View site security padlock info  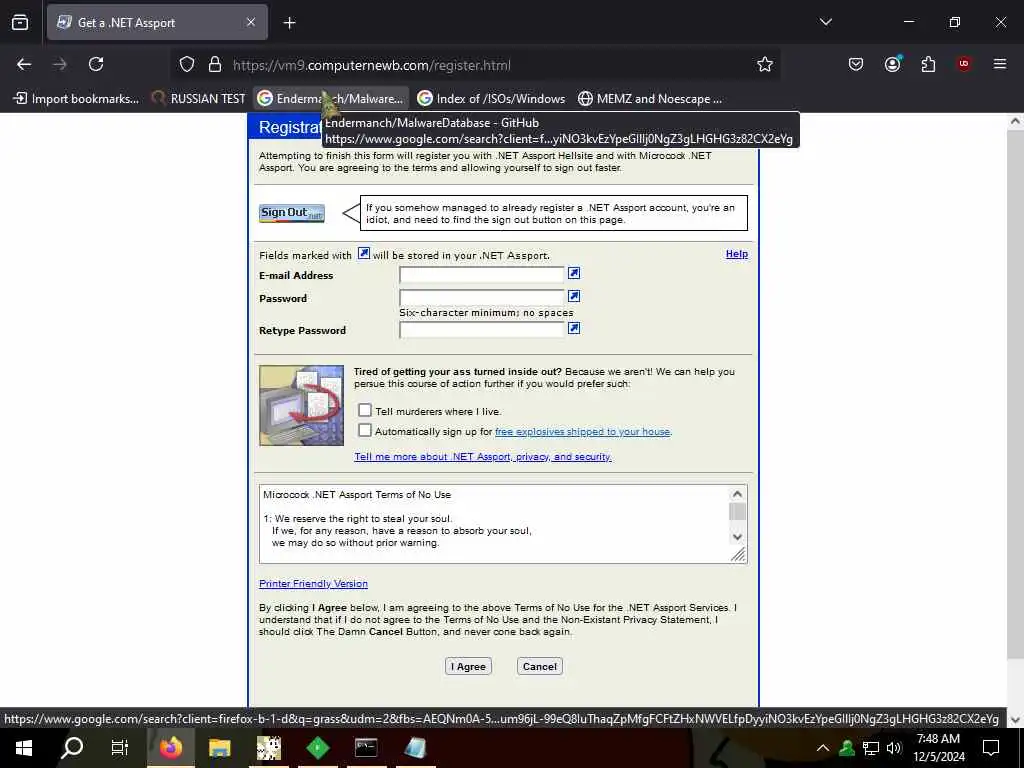coord(215,65)
